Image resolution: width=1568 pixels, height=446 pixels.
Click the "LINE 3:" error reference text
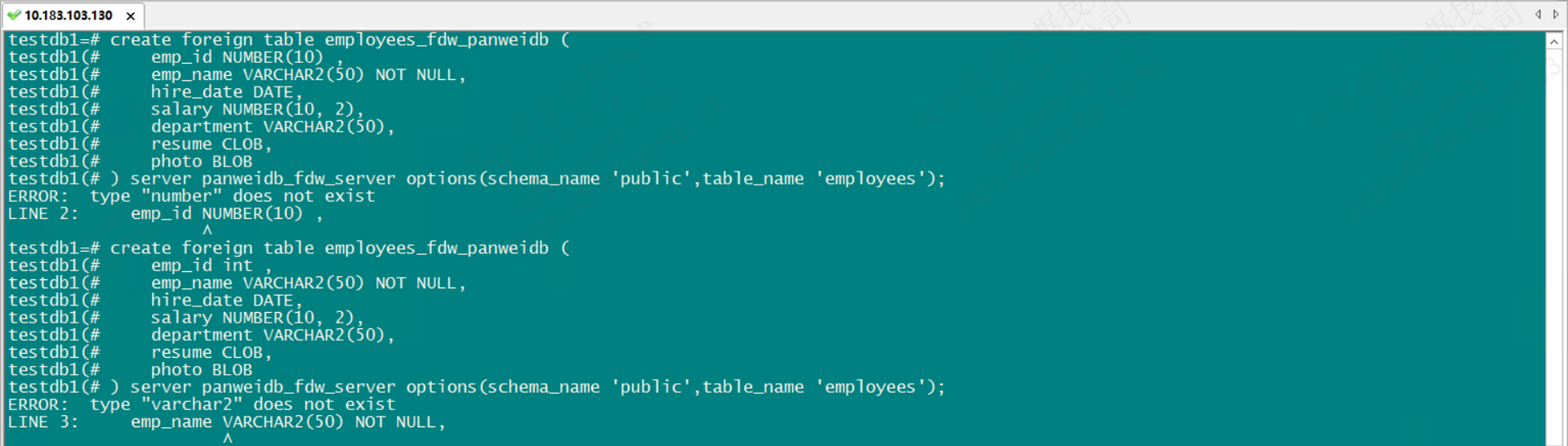tap(43, 421)
